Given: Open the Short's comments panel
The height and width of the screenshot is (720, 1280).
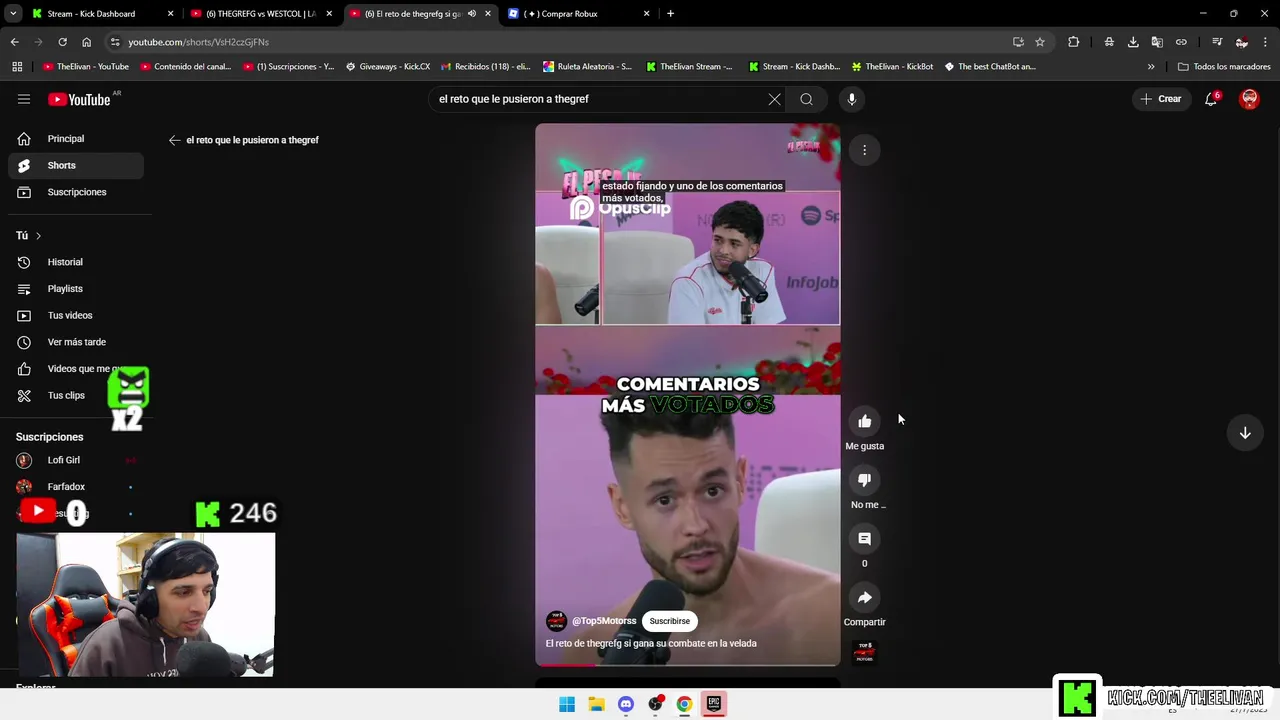Looking at the screenshot, I should coord(865,539).
